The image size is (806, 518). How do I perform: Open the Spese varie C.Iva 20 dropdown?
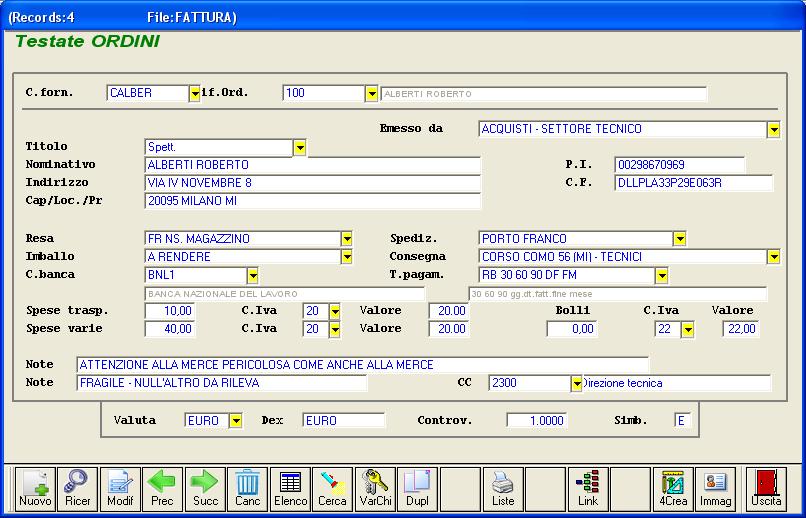point(335,329)
